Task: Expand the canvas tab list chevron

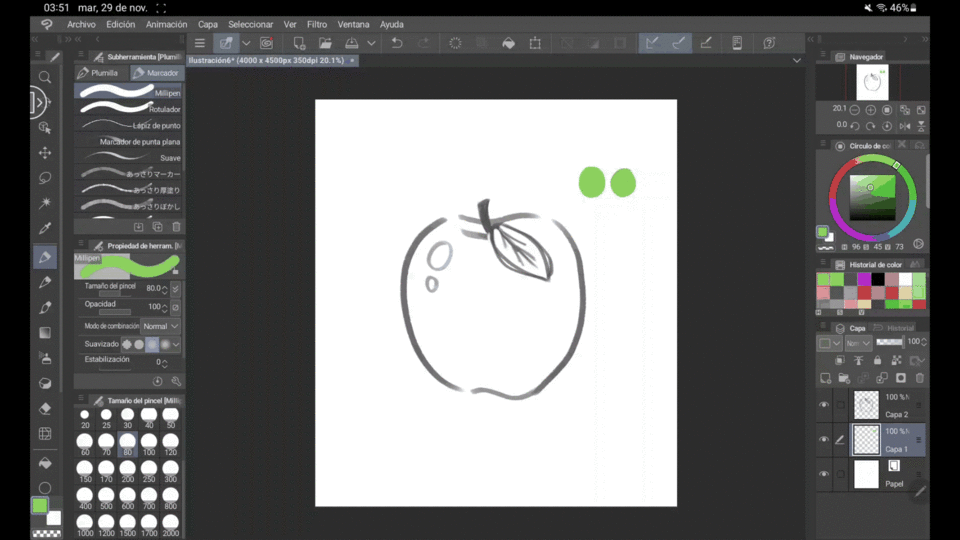Action: (x=797, y=61)
